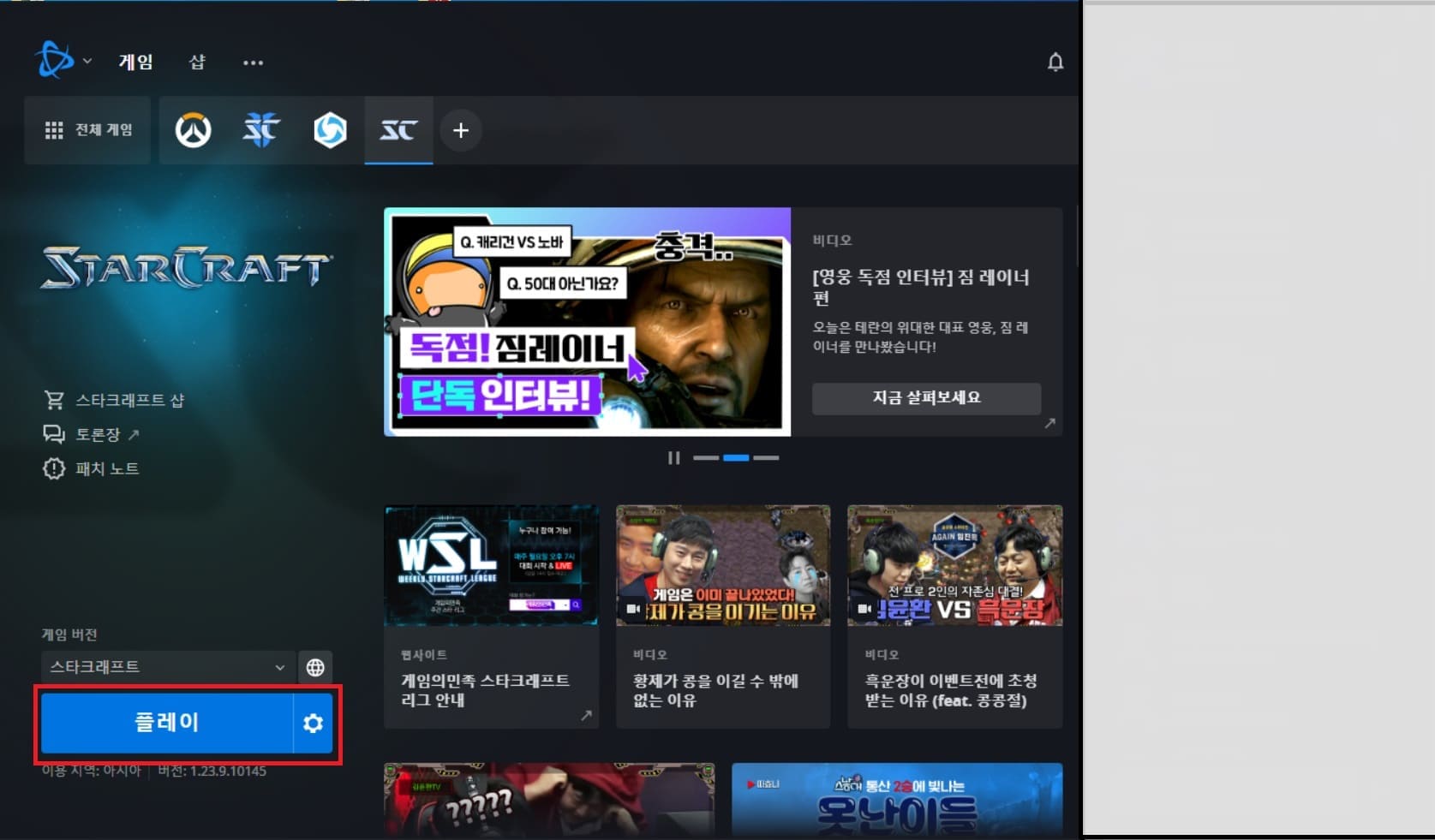Open the 토론장 forum link
This screenshot has width=1435, height=840.
click(98, 434)
